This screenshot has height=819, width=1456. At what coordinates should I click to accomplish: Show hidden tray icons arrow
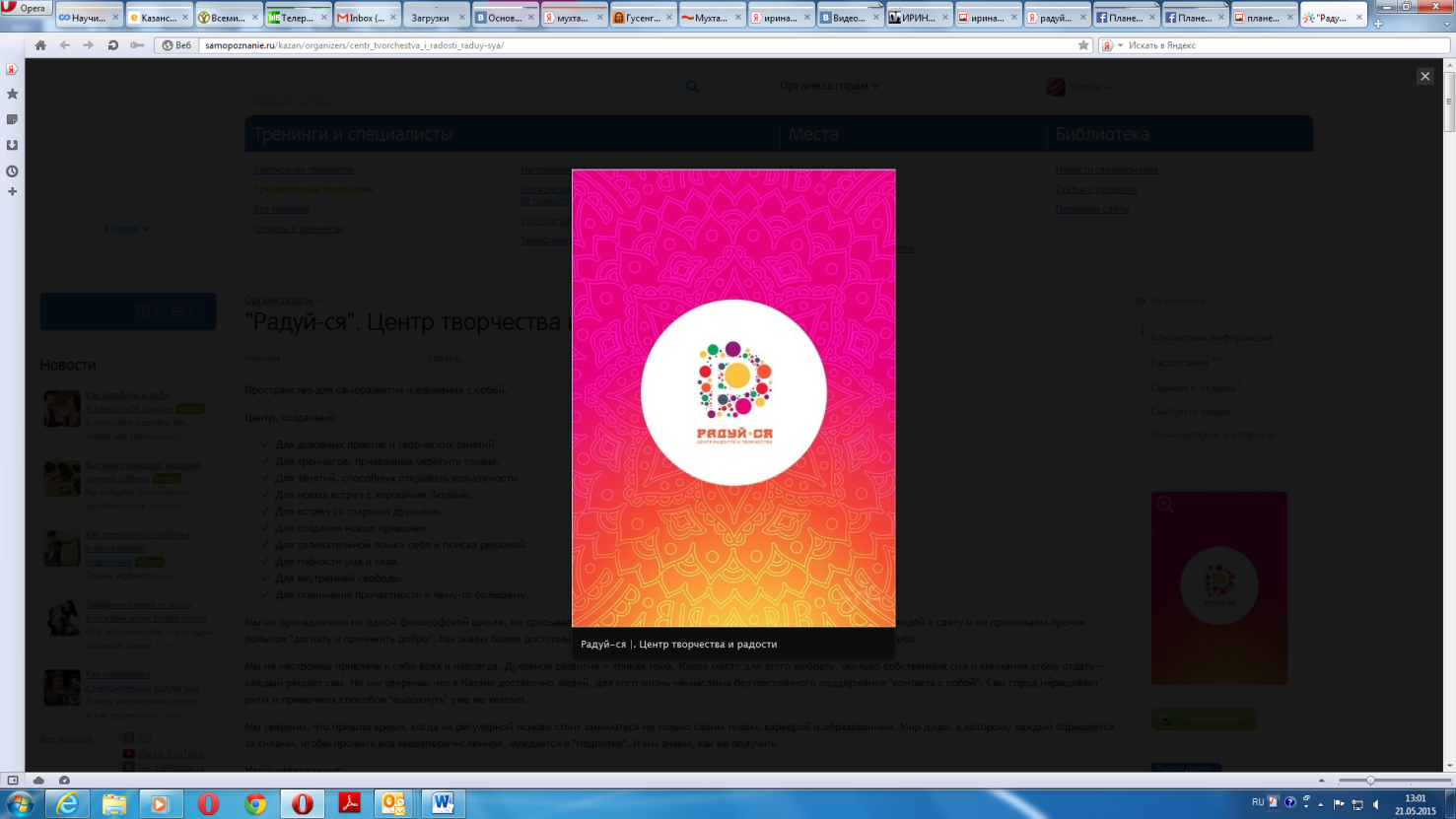click(x=1321, y=804)
